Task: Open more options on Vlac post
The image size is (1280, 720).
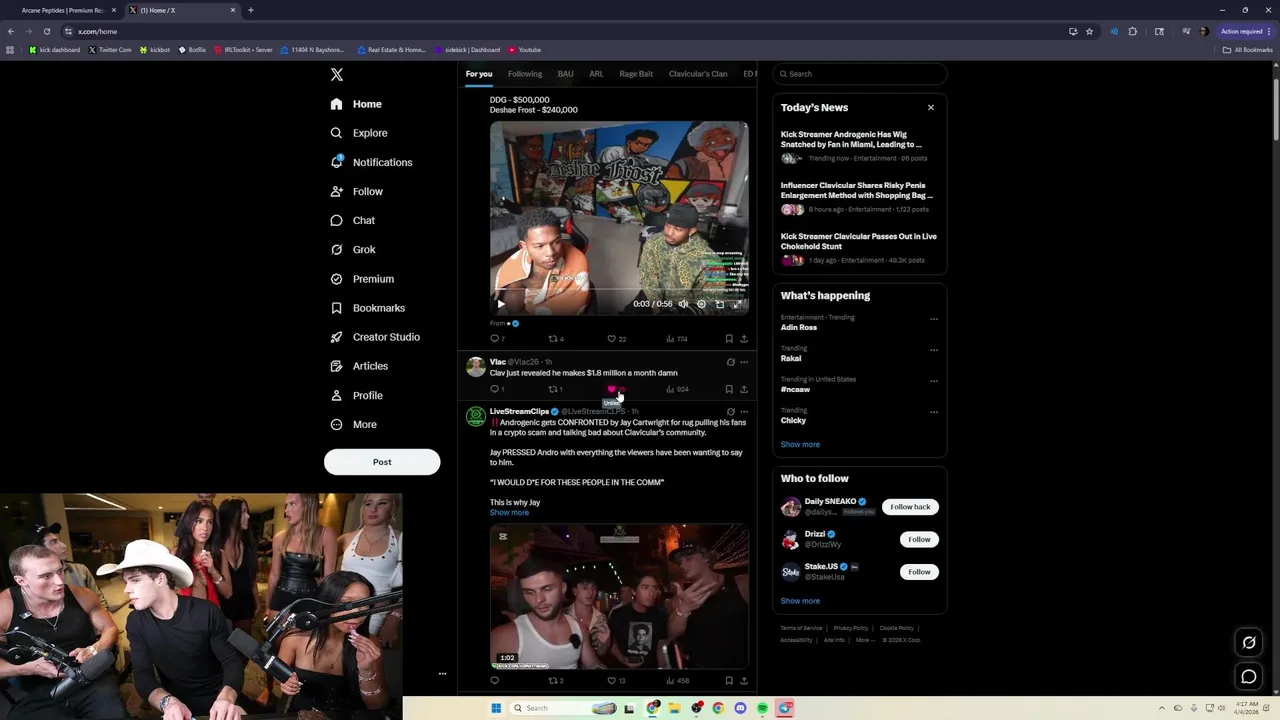Action: pos(743,362)
